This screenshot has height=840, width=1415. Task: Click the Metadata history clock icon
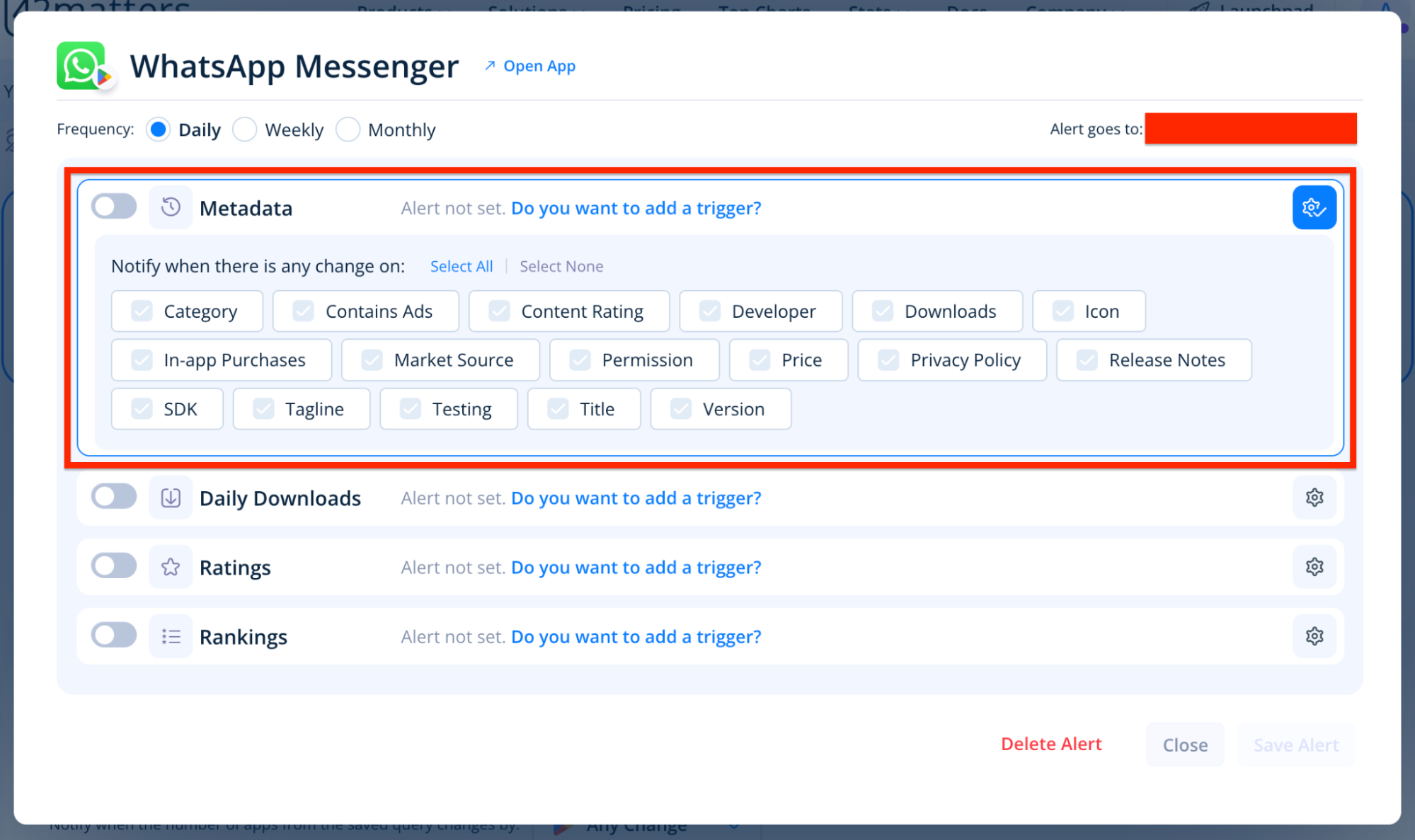click(x=171, y=207)
